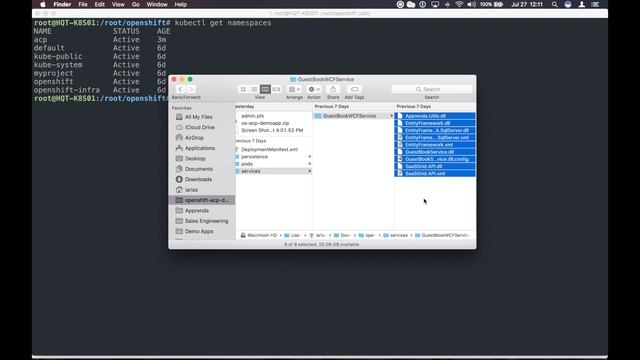Open the Go menu
Screen dimensions: 640x360
[x=136, y=4]
